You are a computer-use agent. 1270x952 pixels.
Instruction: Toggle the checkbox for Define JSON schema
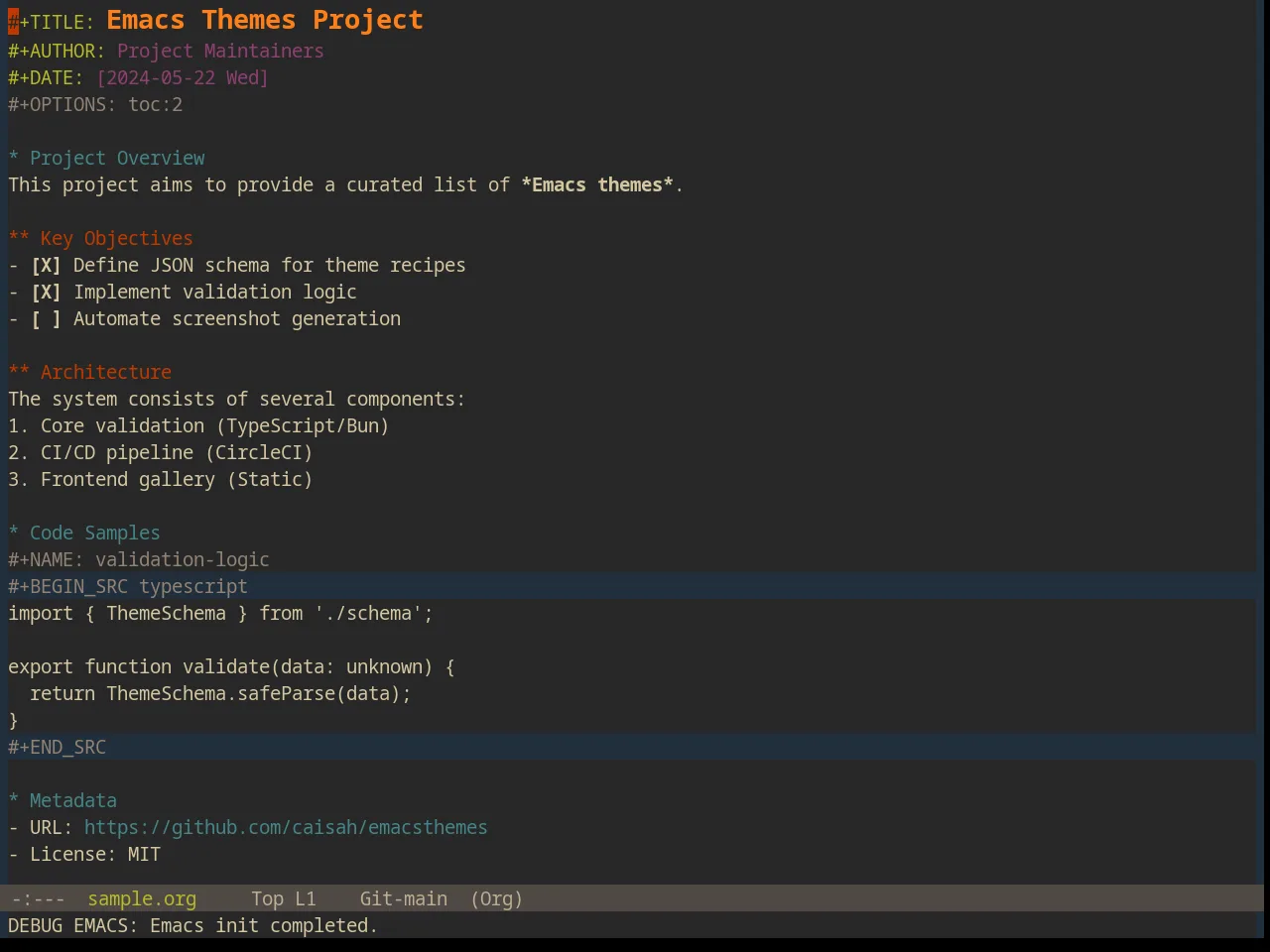[x=46, y=266]
